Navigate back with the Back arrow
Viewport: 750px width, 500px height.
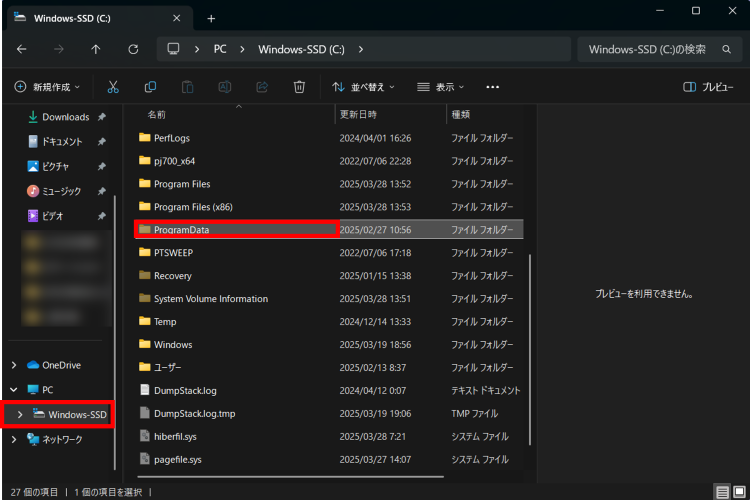[x=22, y=49]
